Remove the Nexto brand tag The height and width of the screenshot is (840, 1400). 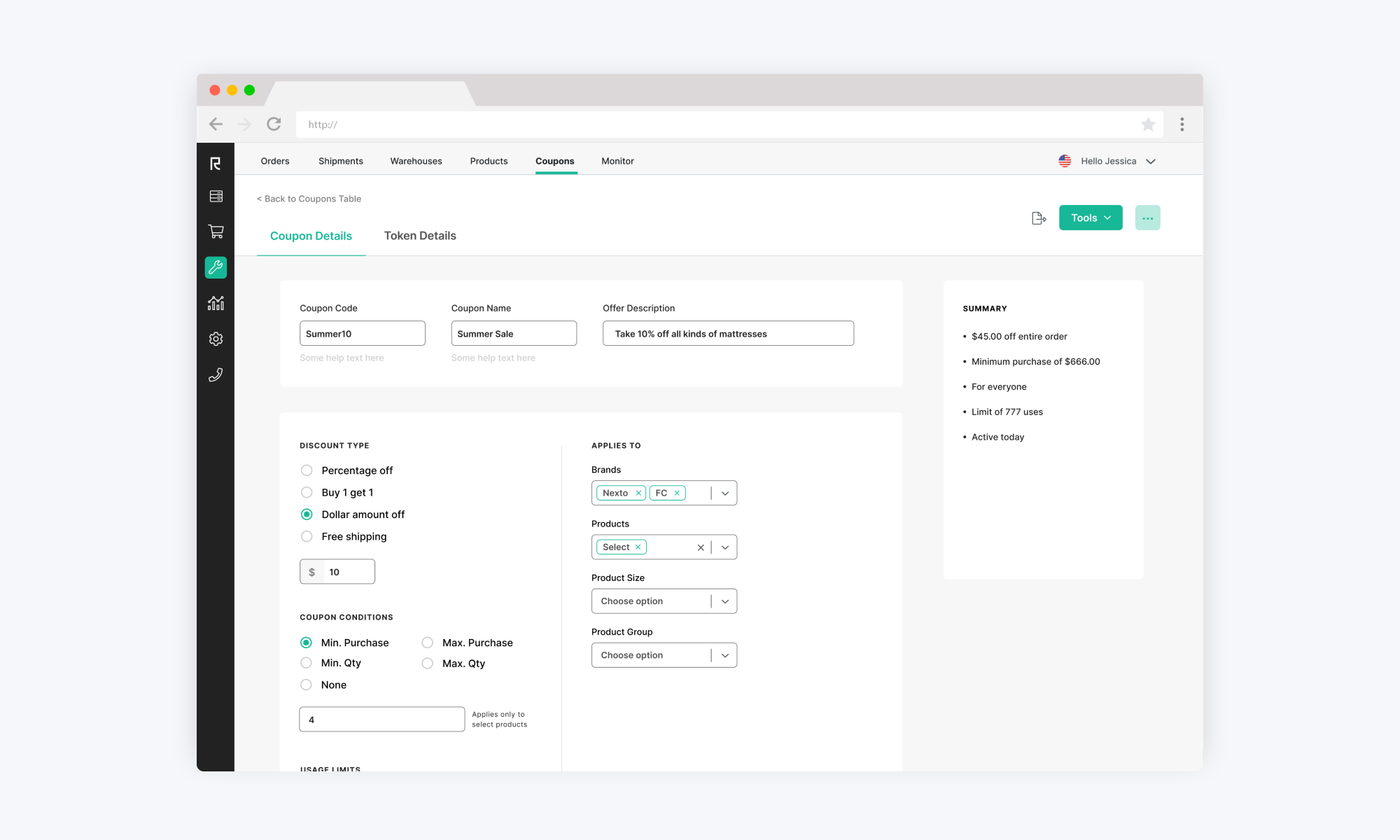click(638, 493)
